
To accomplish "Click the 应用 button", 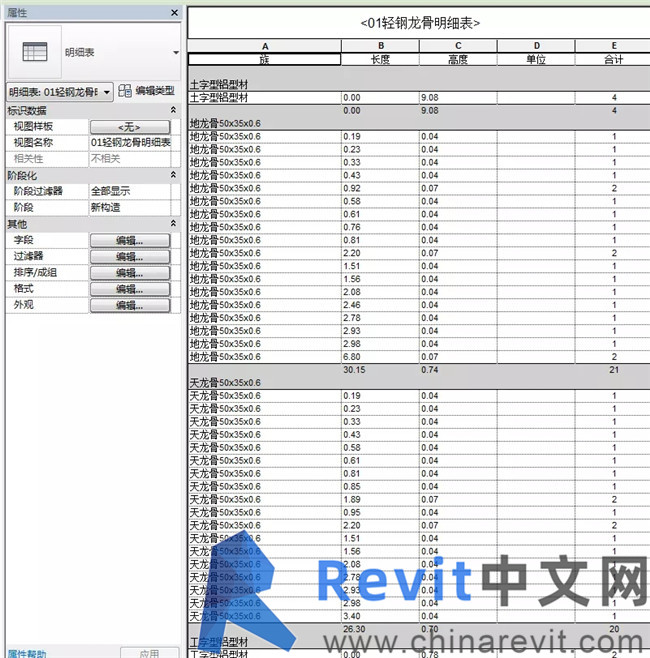I will coord(149,653).
